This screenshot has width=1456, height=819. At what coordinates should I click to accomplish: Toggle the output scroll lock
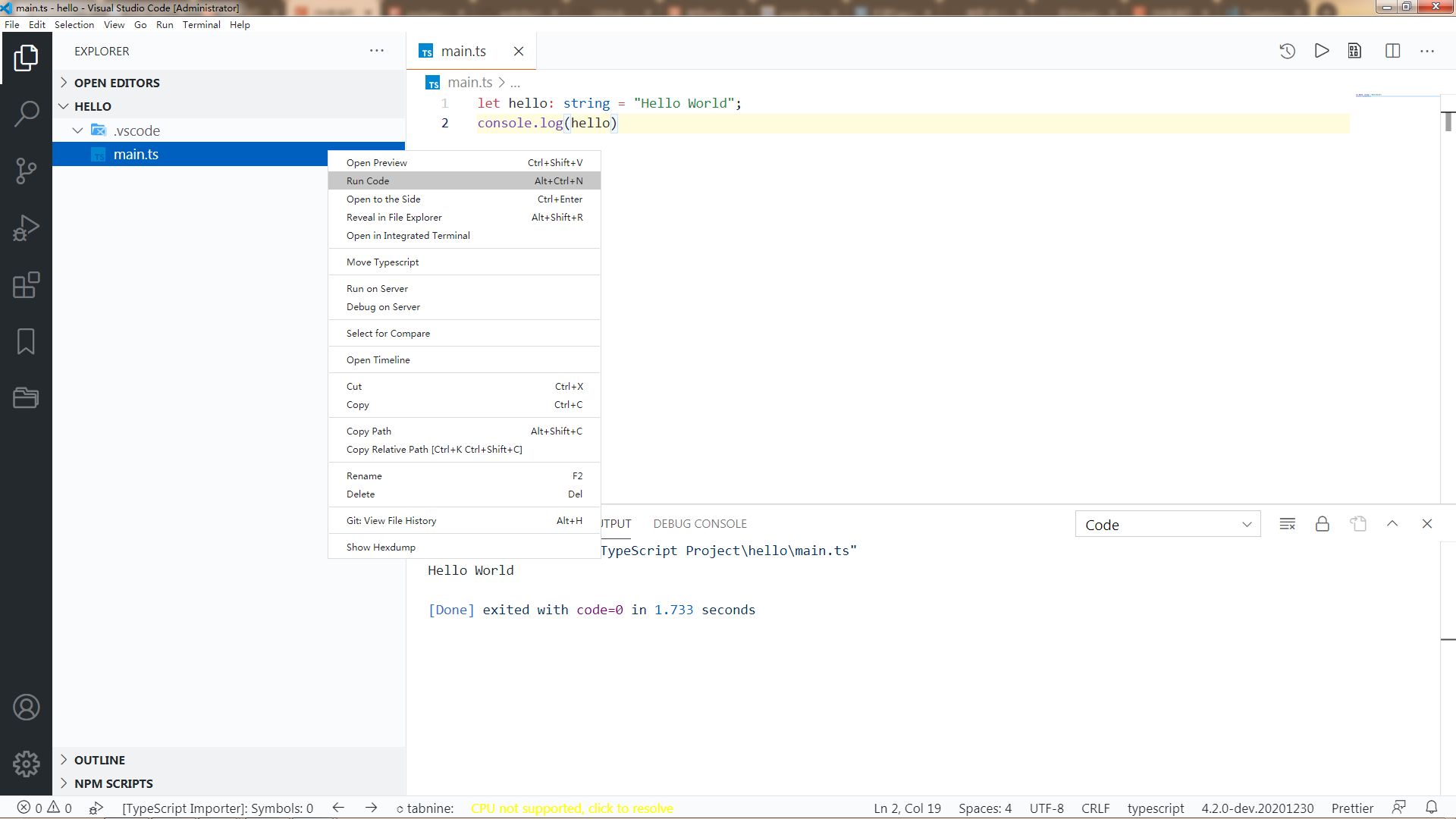click(x=1322, y=524)
